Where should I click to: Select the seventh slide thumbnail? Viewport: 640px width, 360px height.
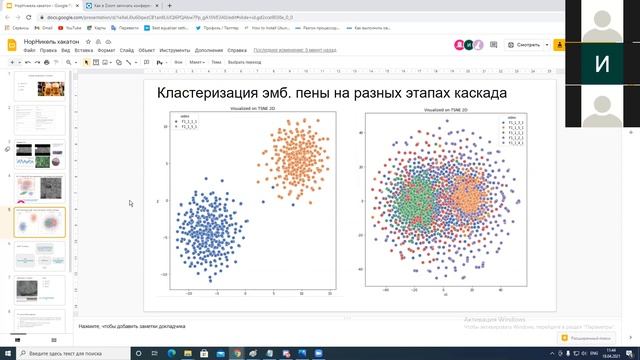[40, 290]
